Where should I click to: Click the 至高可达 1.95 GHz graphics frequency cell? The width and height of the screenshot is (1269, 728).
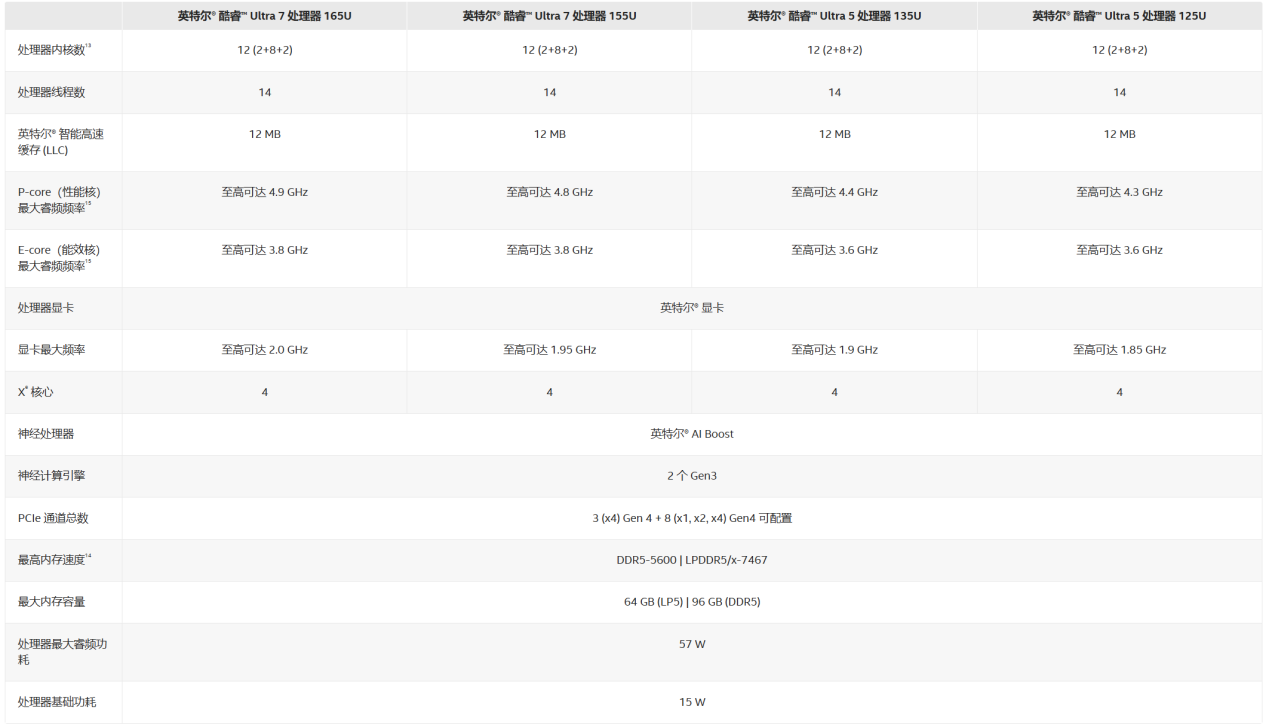tap(549, 350)
